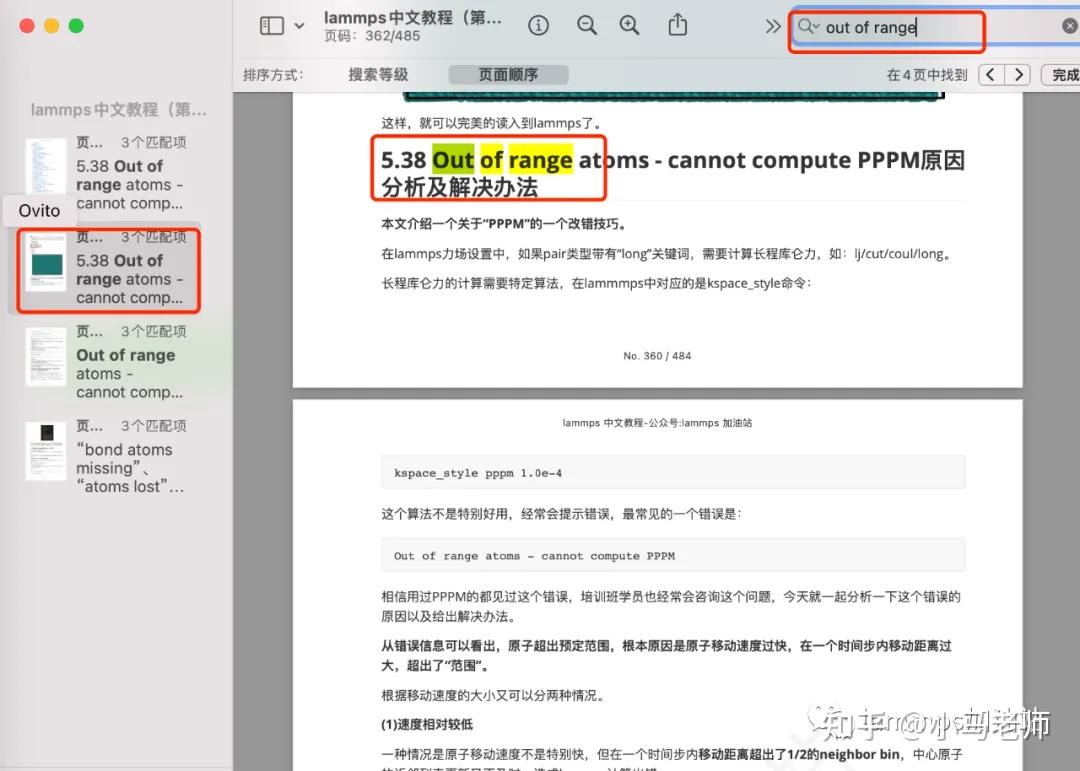
Task: Zoom out of the PDF page
Action: click(x=587, y=26)
